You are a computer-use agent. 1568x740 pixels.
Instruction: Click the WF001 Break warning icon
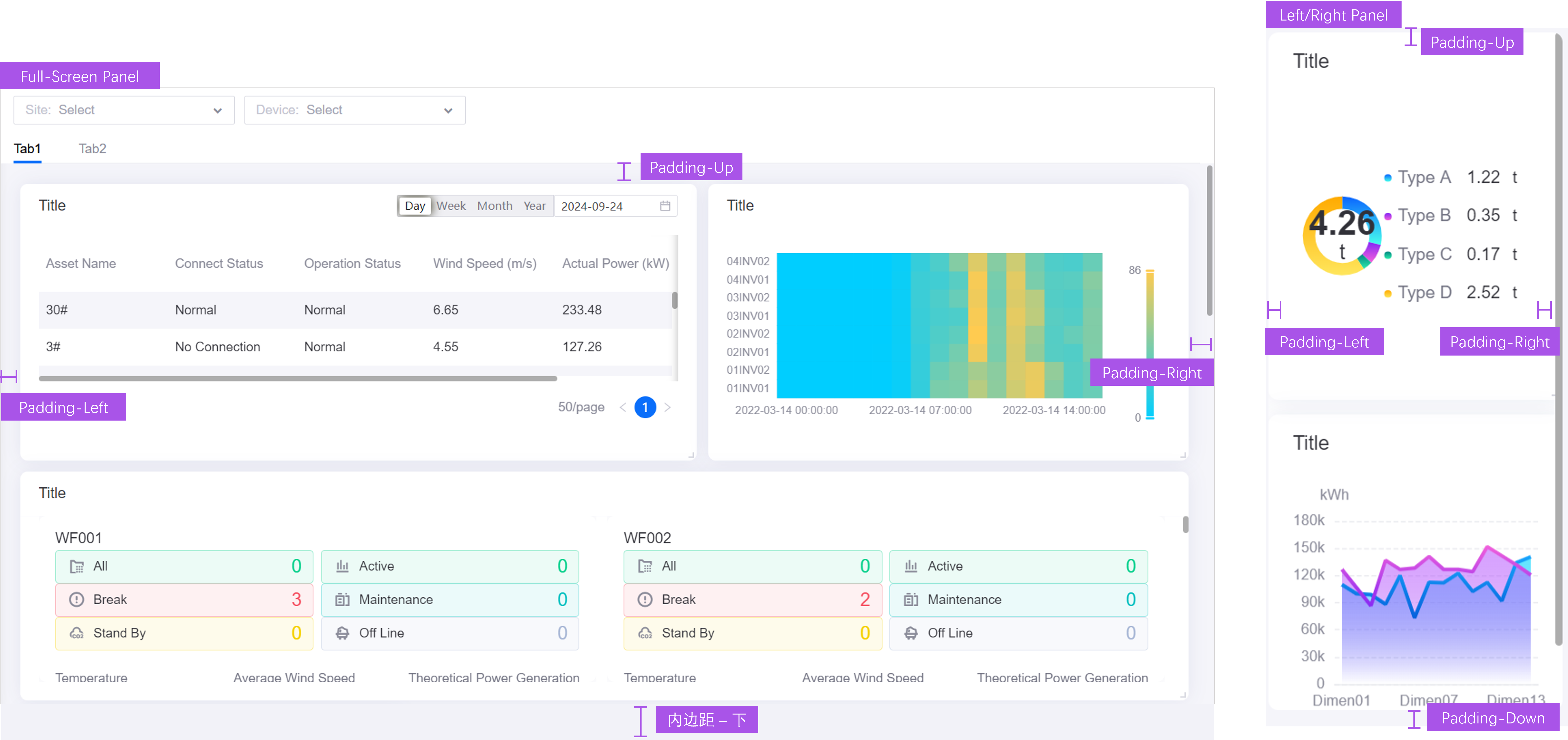(x=77, y=599)
